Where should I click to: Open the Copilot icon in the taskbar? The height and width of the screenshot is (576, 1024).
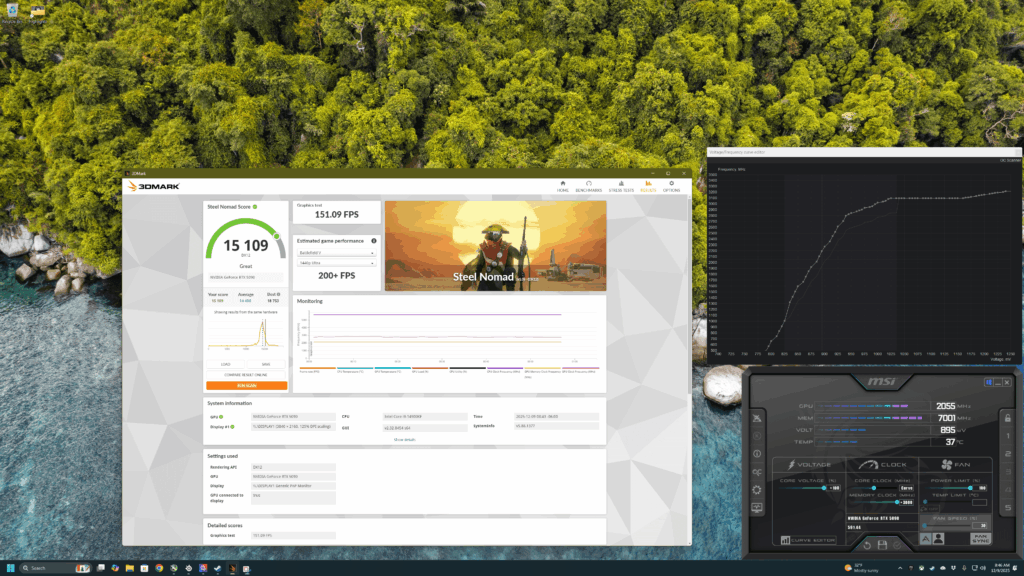(115, 568)
